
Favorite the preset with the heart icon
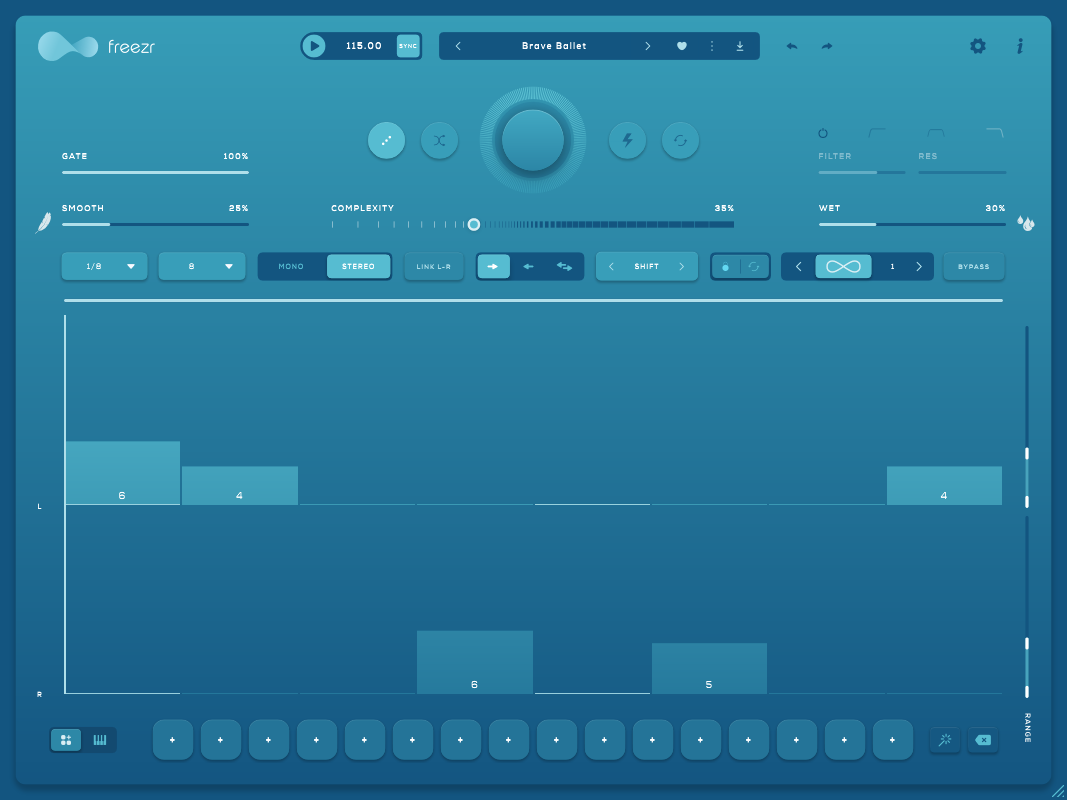(682, 46)
